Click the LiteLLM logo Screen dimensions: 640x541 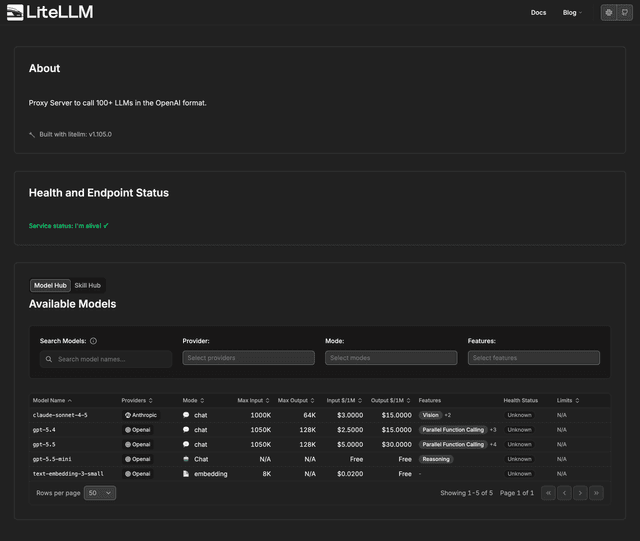[50, 12]
